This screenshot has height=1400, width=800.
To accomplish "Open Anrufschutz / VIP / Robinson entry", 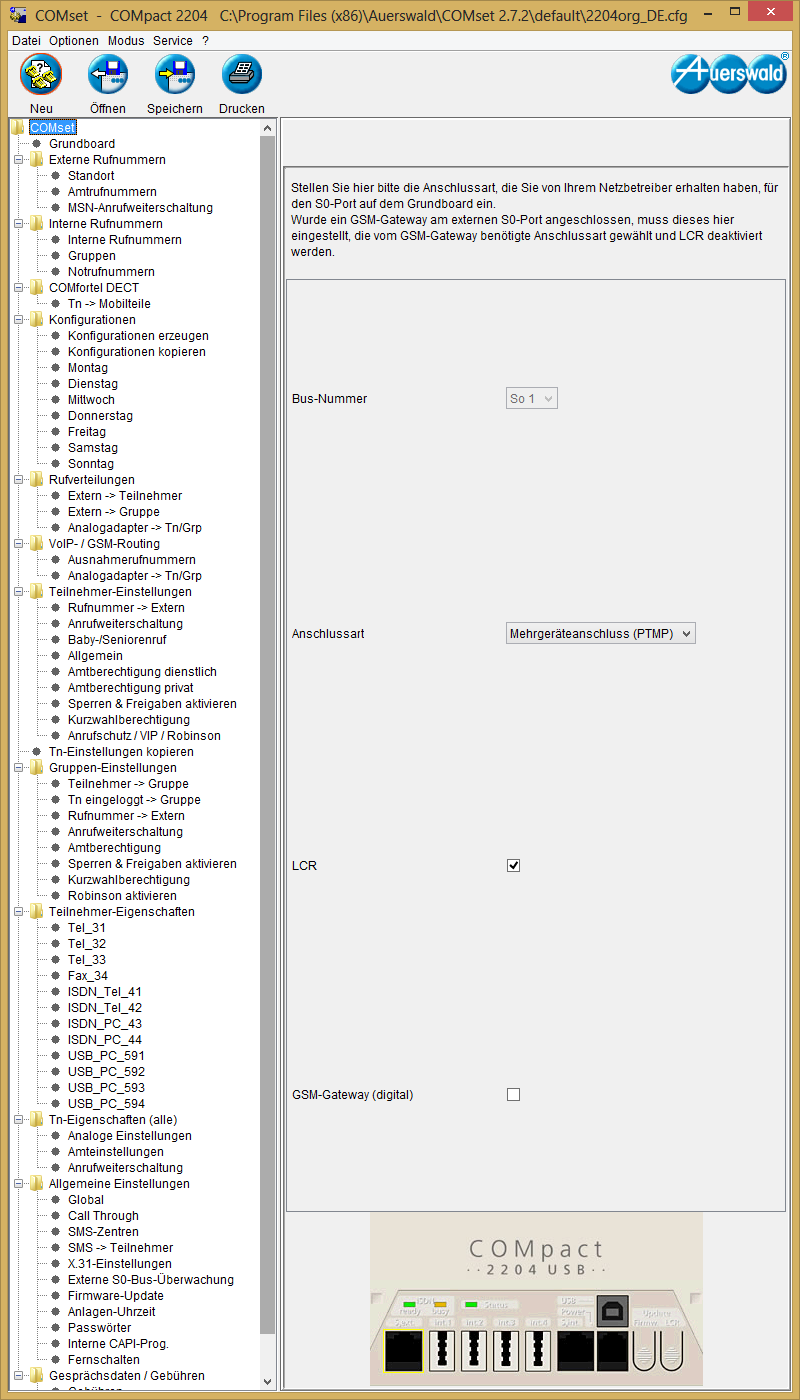I will (144, 736).
